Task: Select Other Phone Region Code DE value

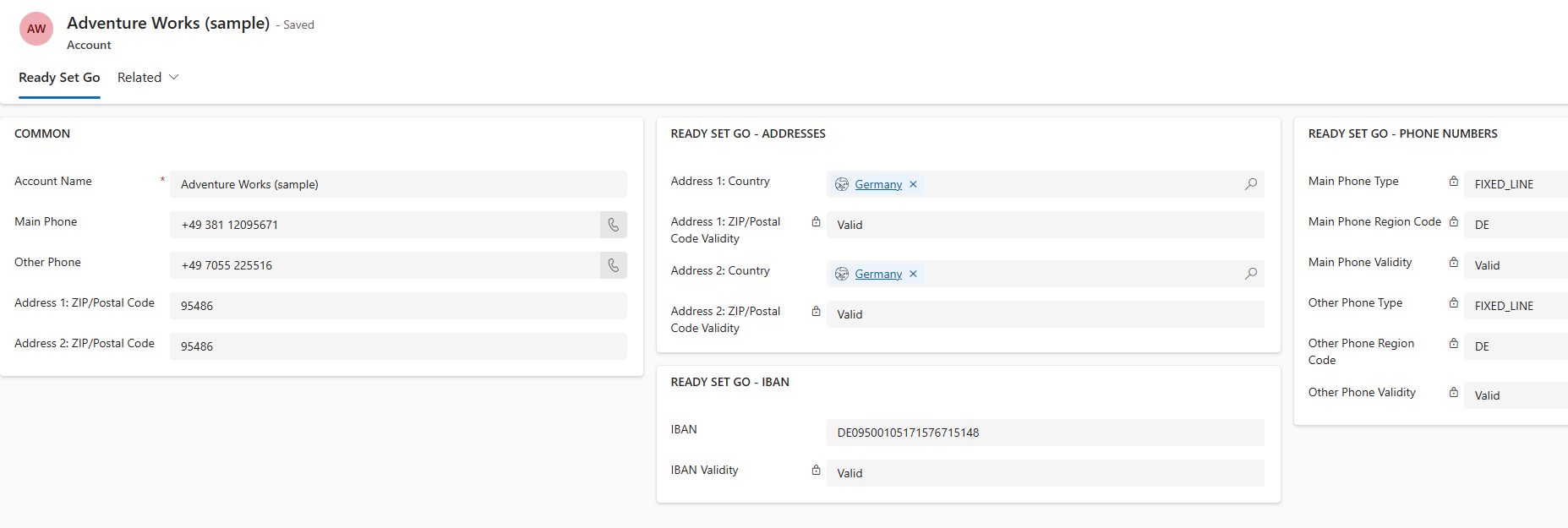Action: pyautogui.click(x=1516, y=346)
